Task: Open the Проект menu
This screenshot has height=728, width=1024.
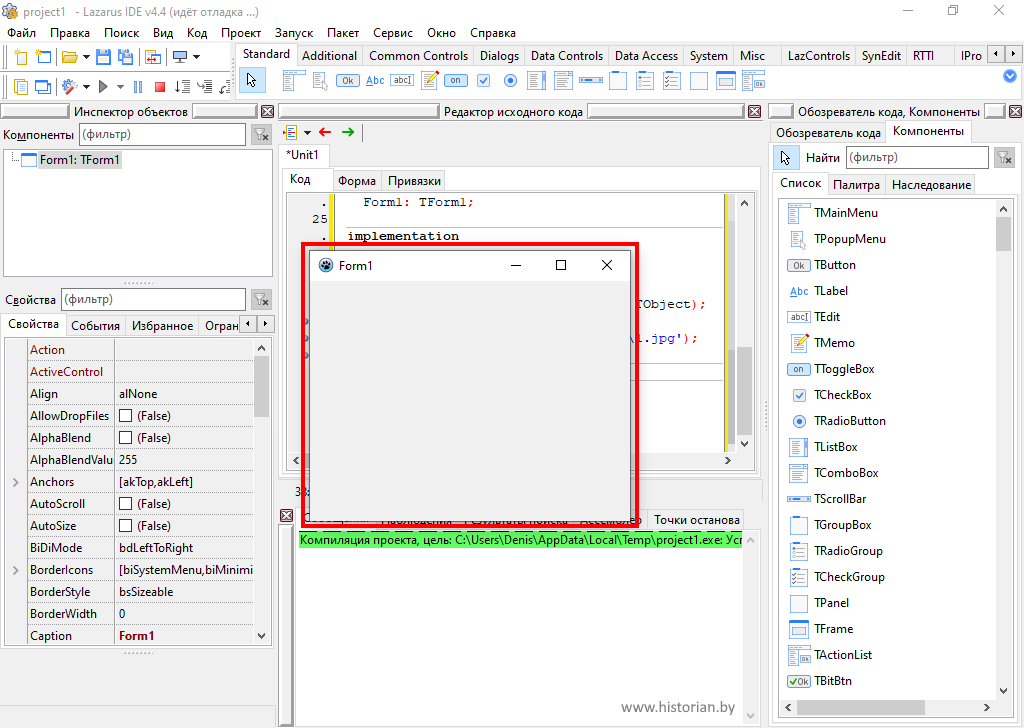Action: click(241, 32)
